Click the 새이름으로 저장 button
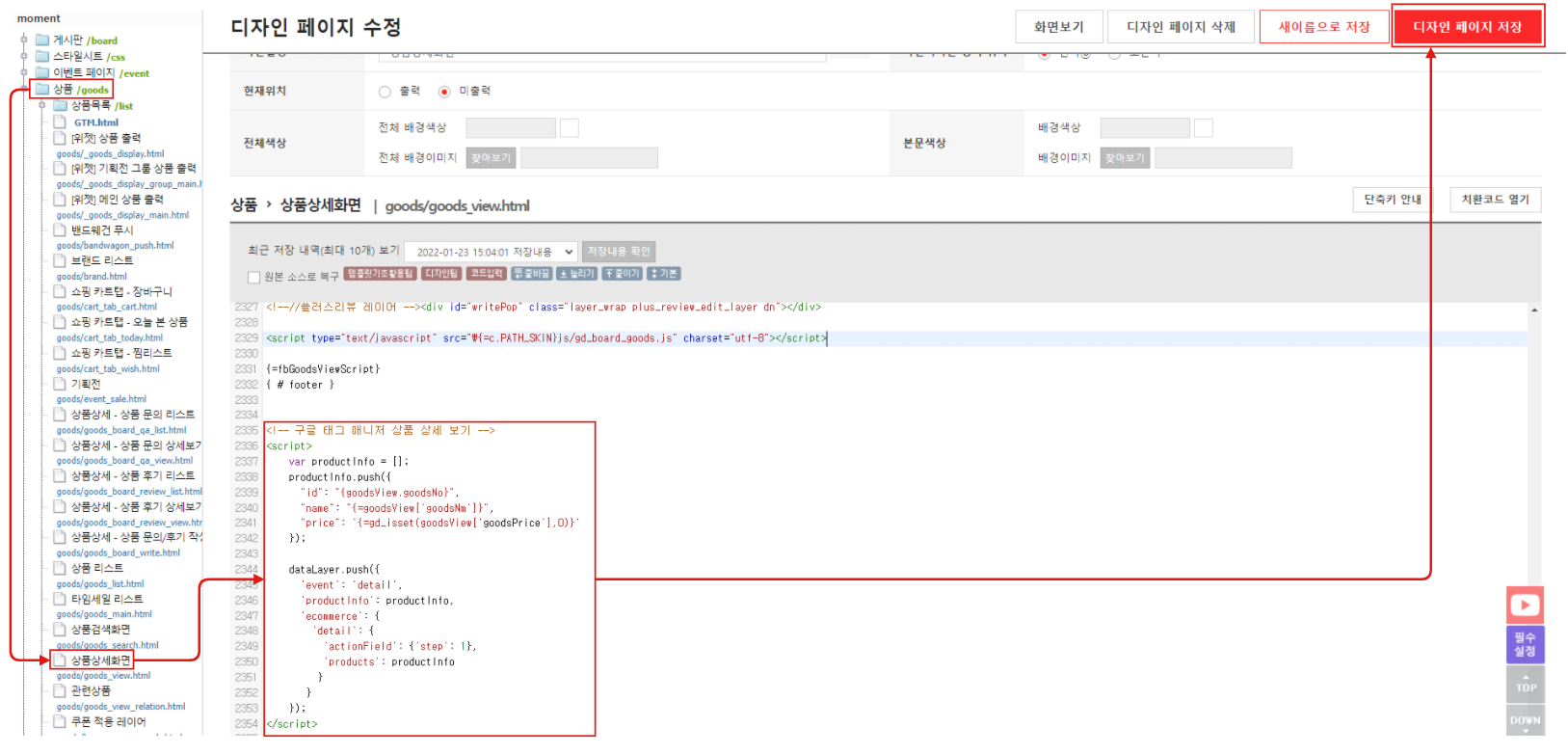The height and width of the screenshot is (754, 1568). [1324, 27]
